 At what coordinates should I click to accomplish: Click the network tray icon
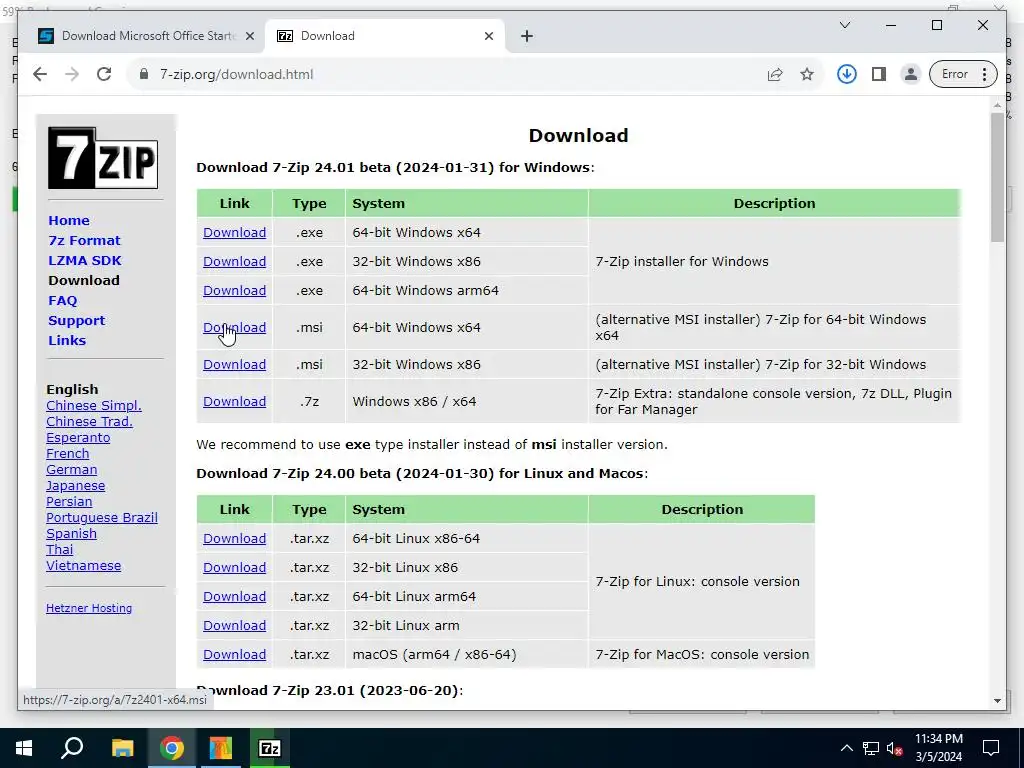click(871, 748)
